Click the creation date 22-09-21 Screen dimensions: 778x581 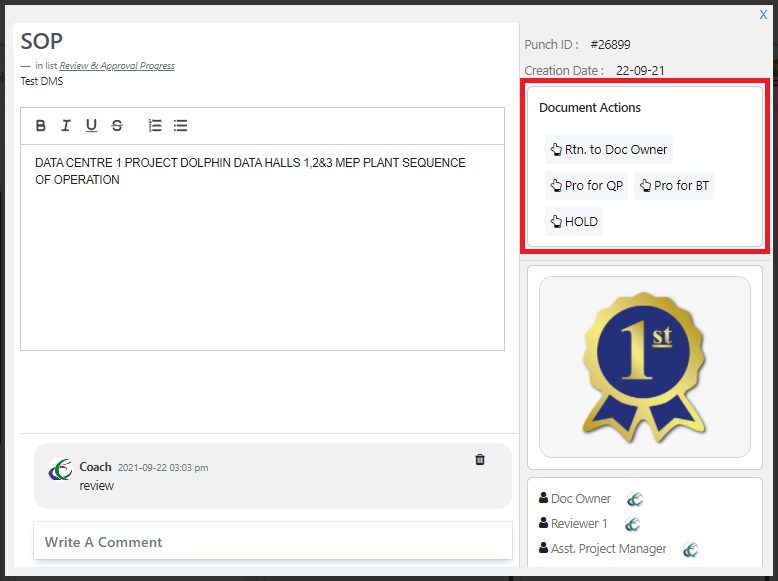[x=640, y=70]
